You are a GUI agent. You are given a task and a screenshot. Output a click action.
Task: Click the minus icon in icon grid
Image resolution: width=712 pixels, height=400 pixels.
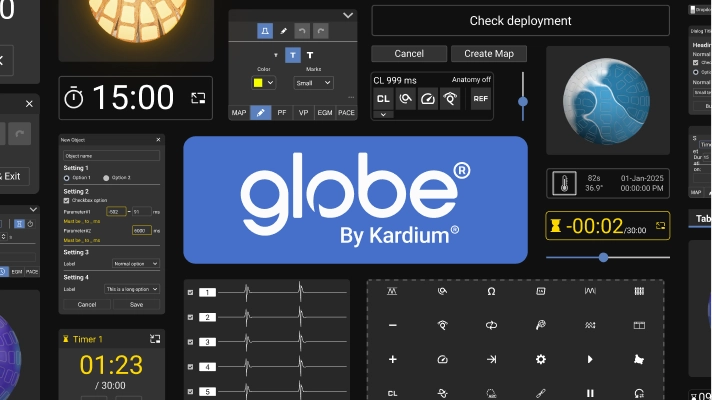393,325
